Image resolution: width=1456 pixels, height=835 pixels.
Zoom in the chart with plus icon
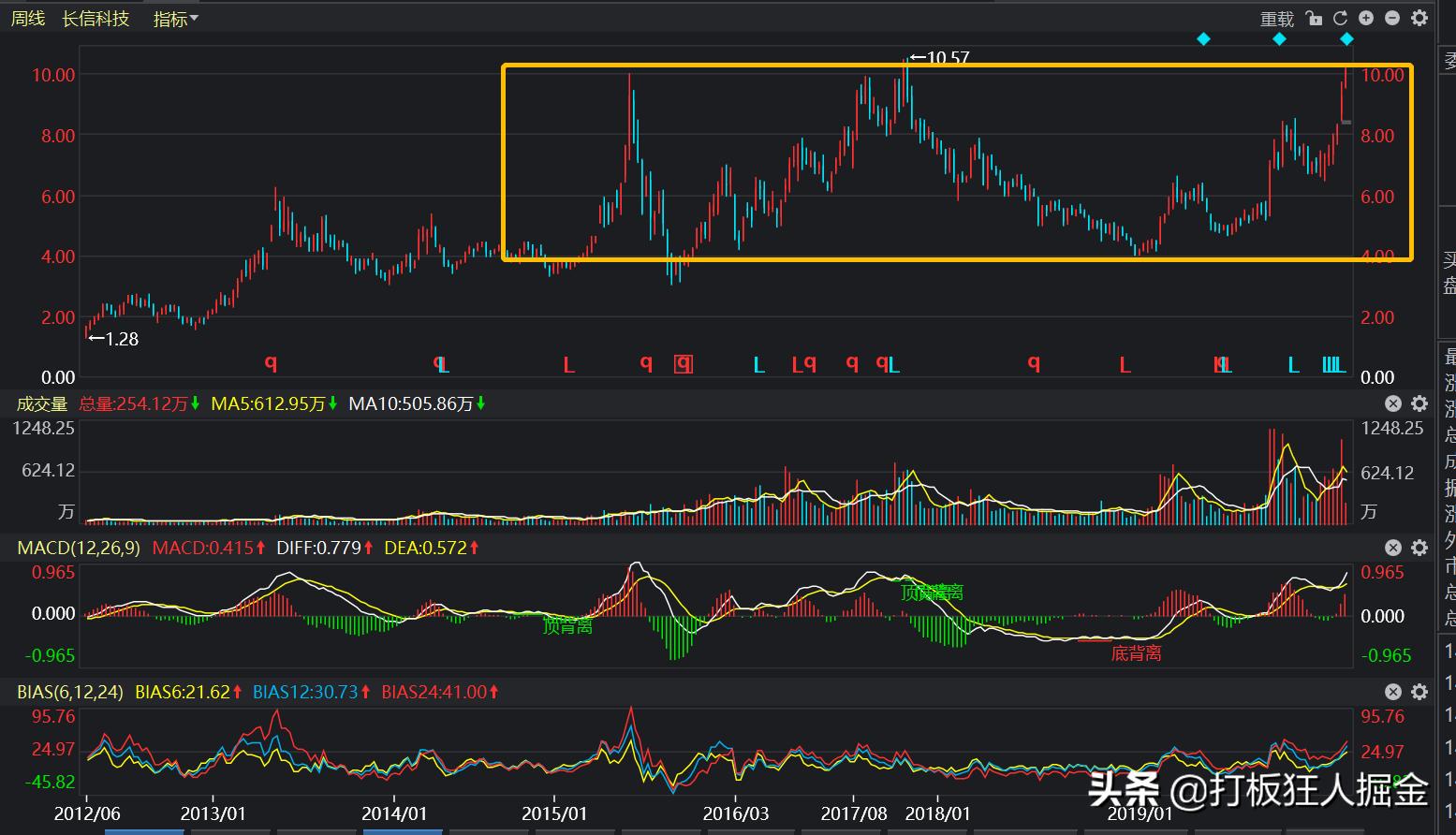click(1366, 19)
